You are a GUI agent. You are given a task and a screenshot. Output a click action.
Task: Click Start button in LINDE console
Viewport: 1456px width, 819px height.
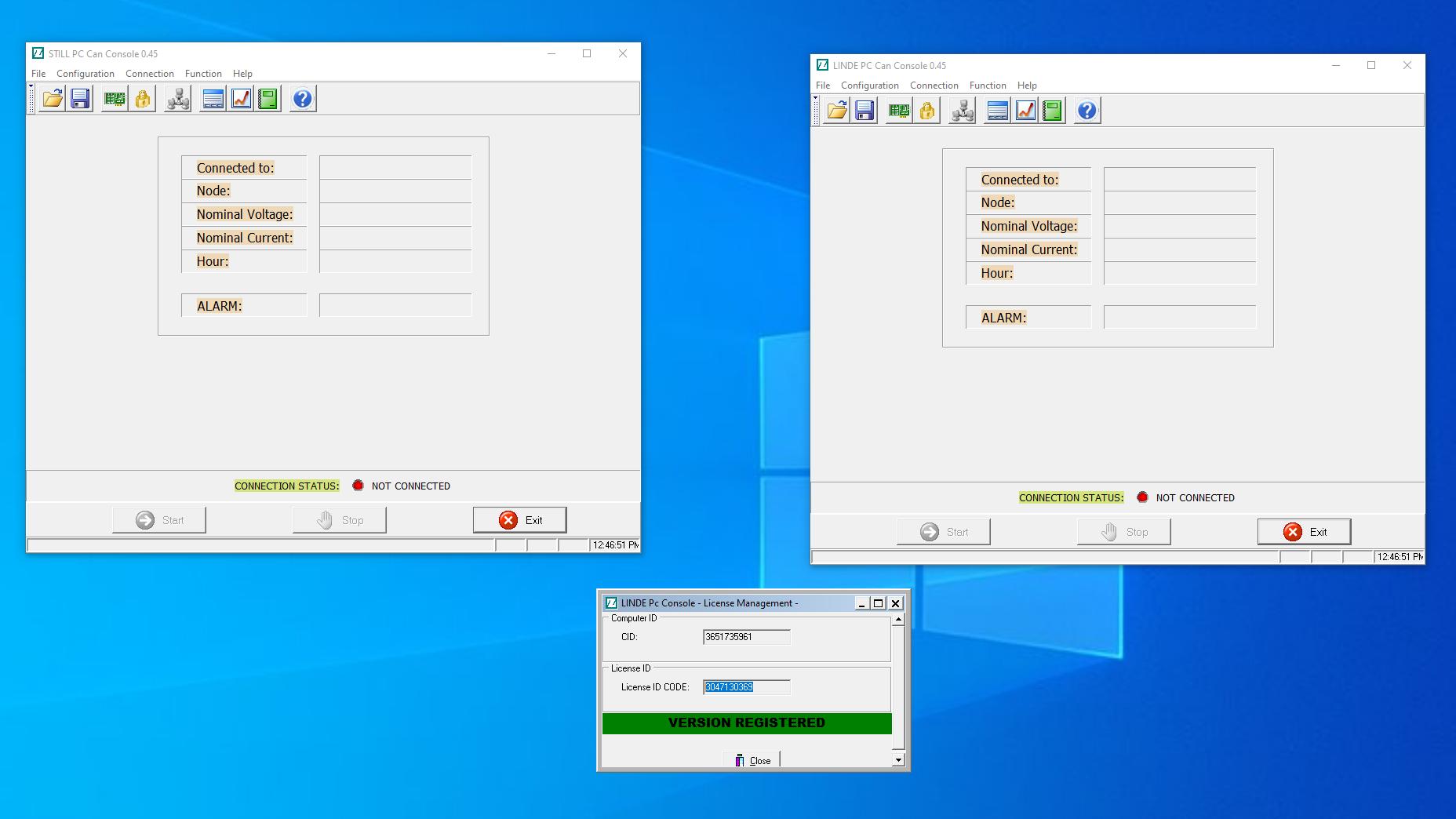point(944,532)
